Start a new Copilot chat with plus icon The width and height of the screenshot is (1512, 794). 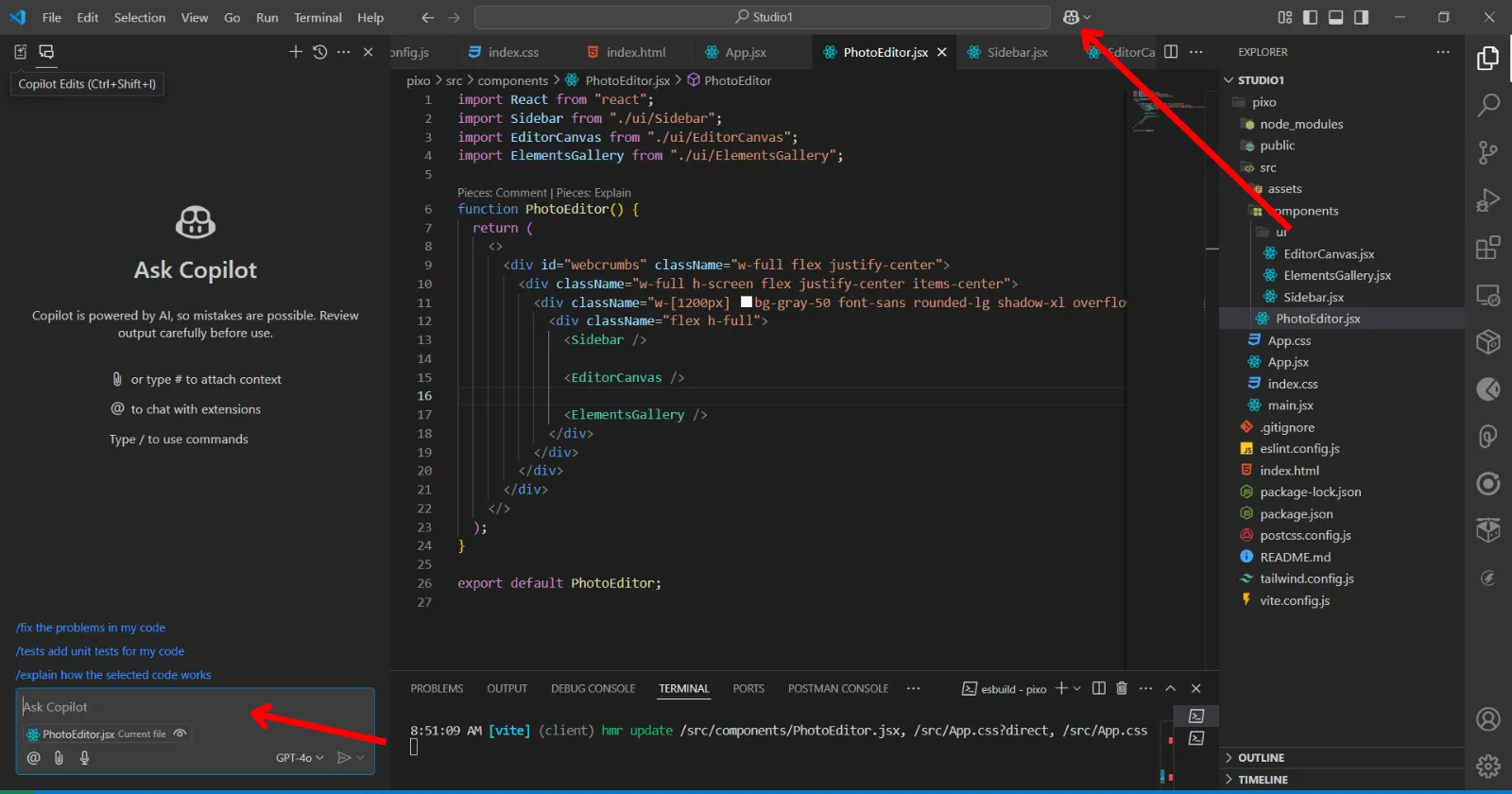296,52
